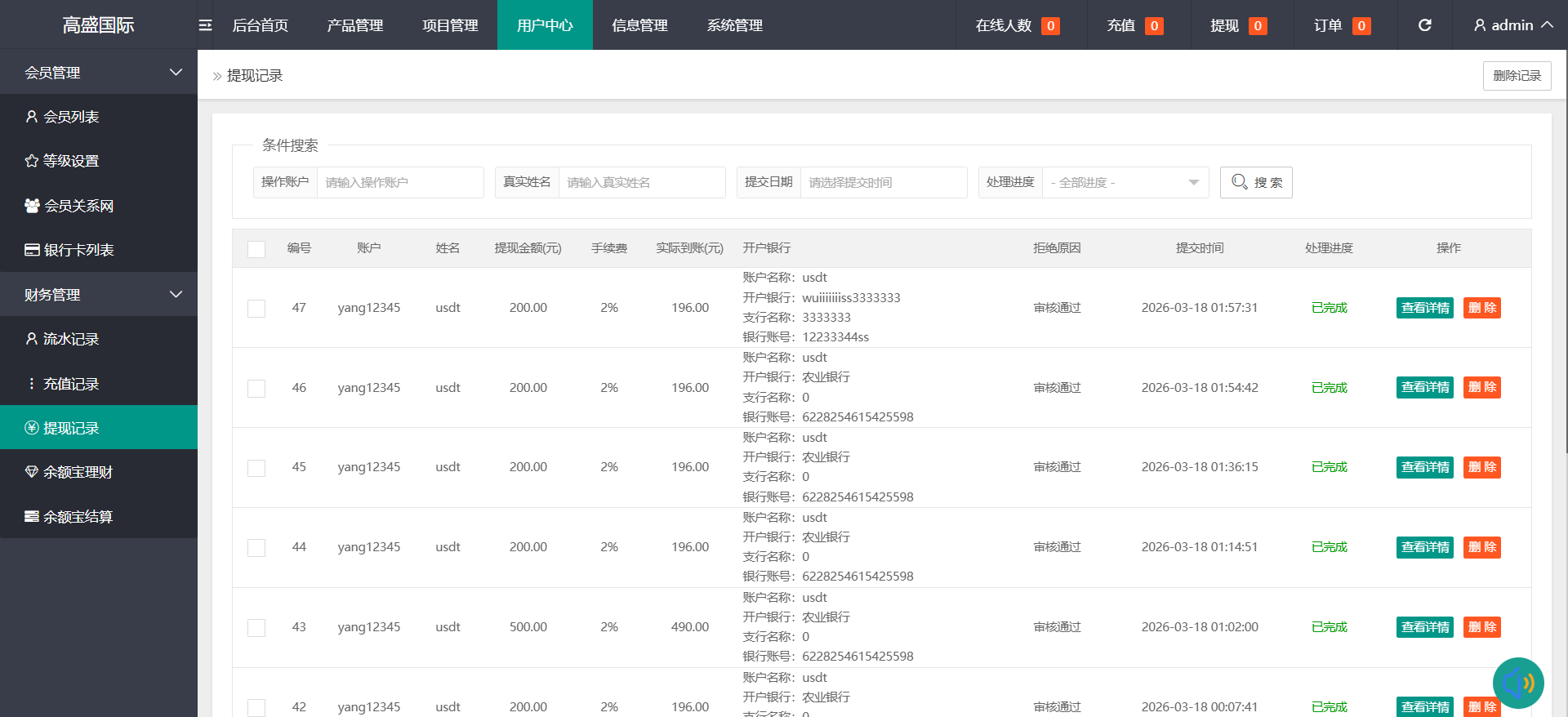Open 等级设置 star icon item
1568x717 pixels.
(32, 161)
